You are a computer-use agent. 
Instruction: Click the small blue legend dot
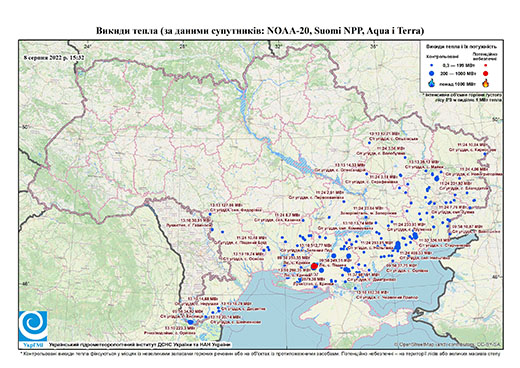[432, 65]
